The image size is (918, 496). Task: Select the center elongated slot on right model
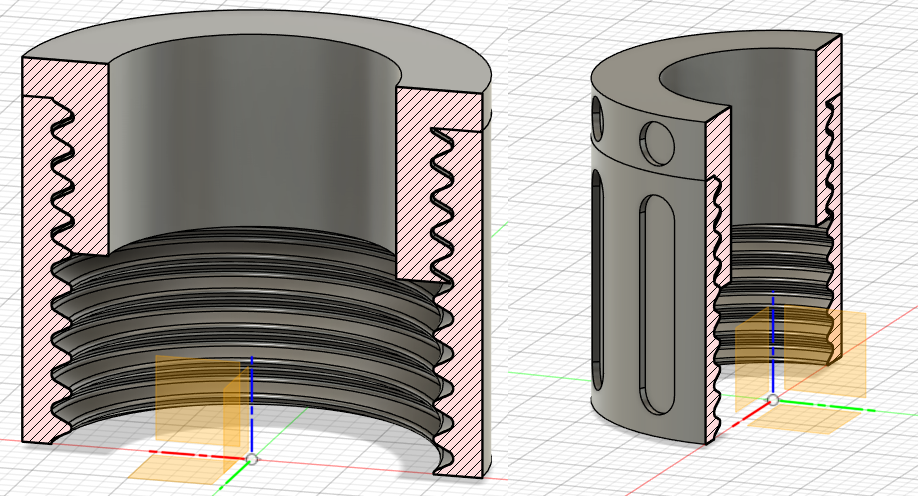pos(657,305)
